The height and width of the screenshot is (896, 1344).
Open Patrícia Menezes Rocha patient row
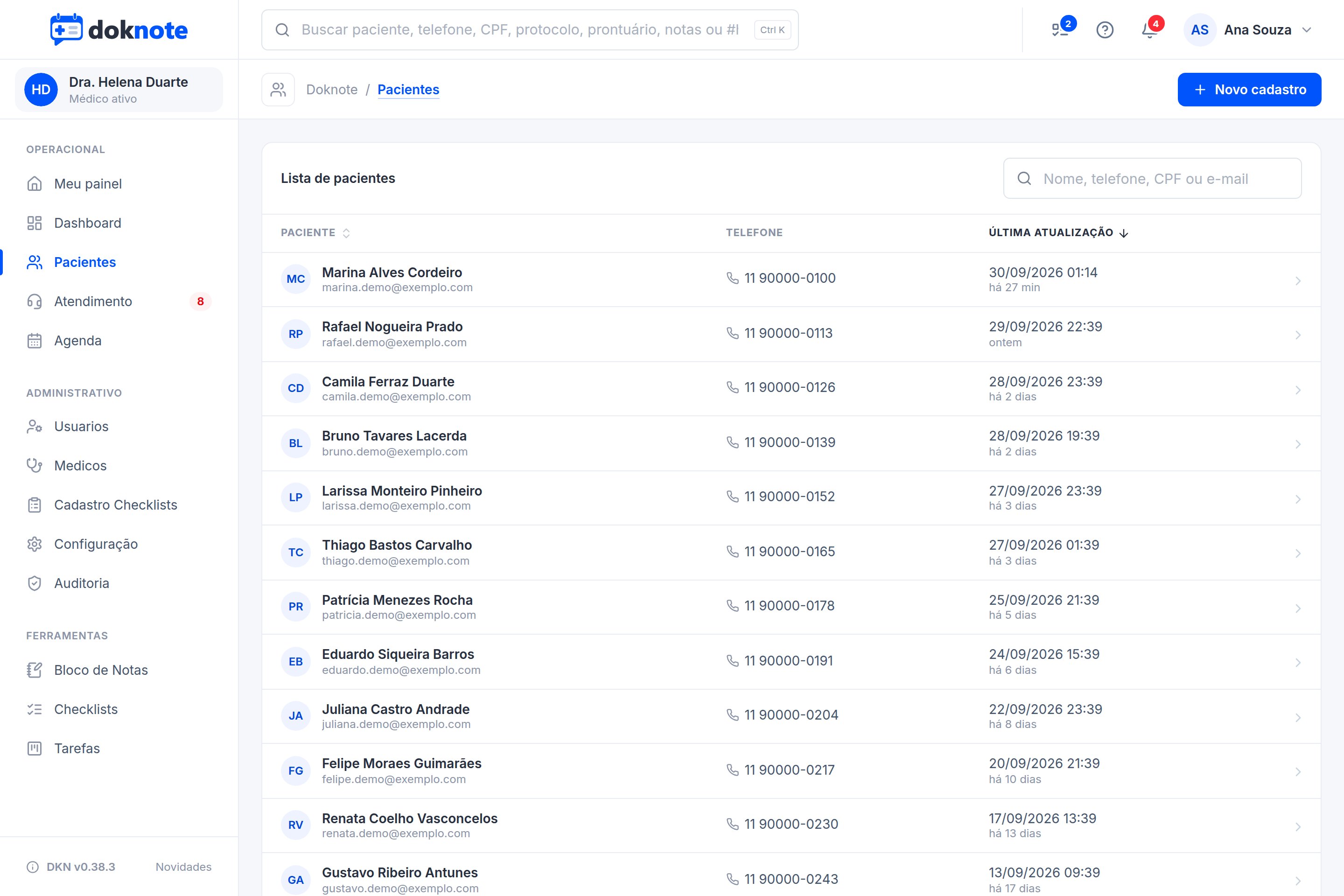point(791,607)
